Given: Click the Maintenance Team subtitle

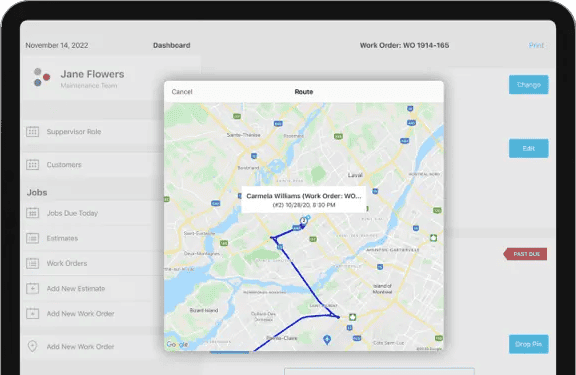Looking at the screenshot, I should click(x=89, y=86).
